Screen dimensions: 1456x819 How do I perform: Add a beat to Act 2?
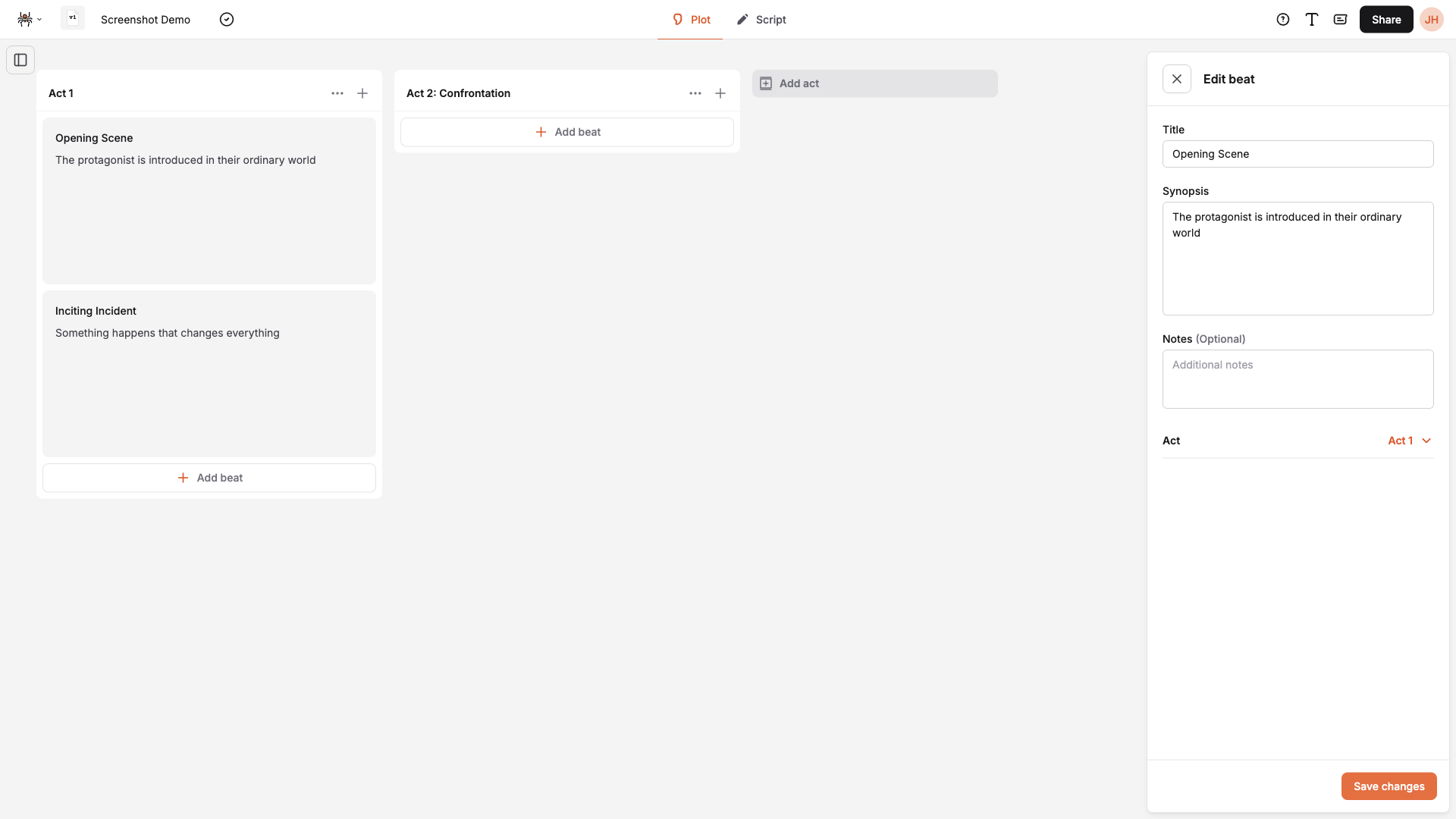pyautogui.click(x=567, y=131)
